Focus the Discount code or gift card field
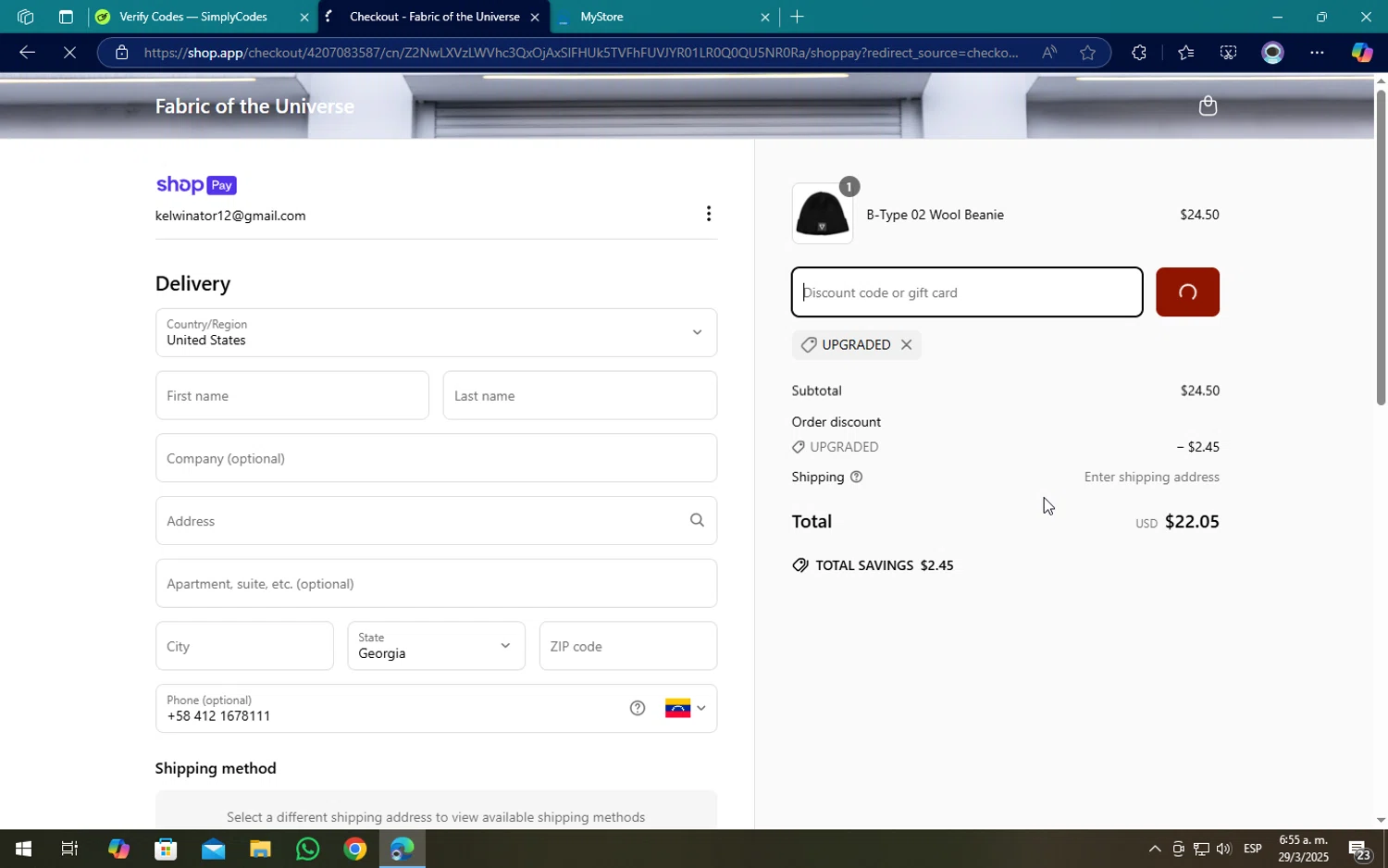The width and height of the screenshot is (1388, 868). [x=967, y=292]
